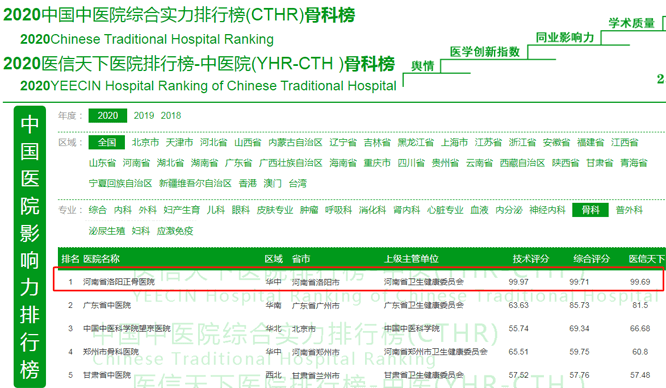Filter region by 香港
Screen dimensions: 666x388
tap(248, 183)
